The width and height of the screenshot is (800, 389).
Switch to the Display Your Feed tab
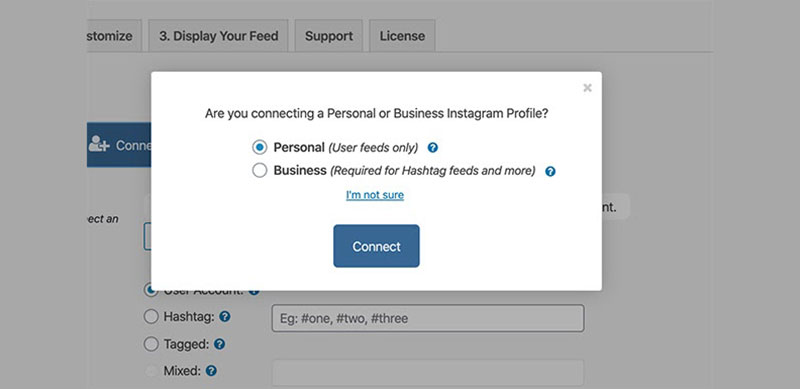pyautogui.click(x=218, y=36)
